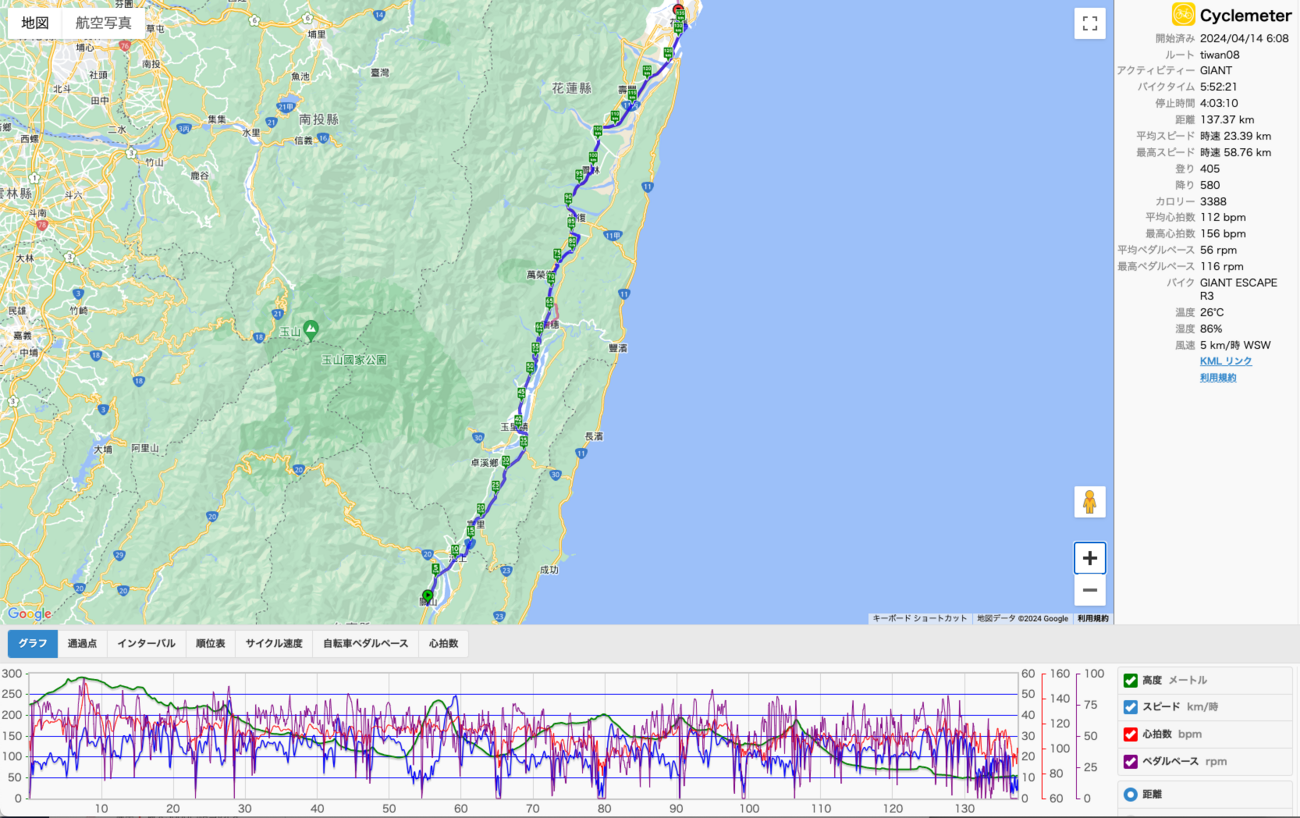
Task: Grab the Street View pegman icon
Action: coord(1090,502)
